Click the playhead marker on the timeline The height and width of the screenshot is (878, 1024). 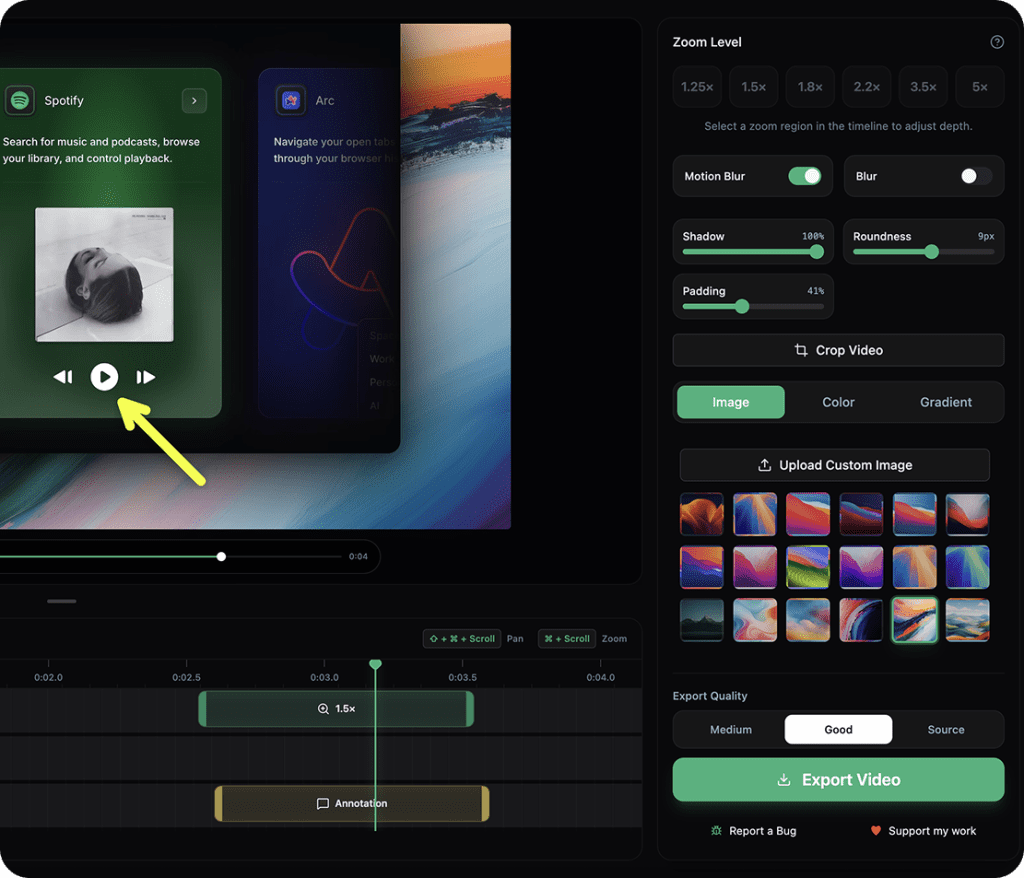[x=375, y=663]
